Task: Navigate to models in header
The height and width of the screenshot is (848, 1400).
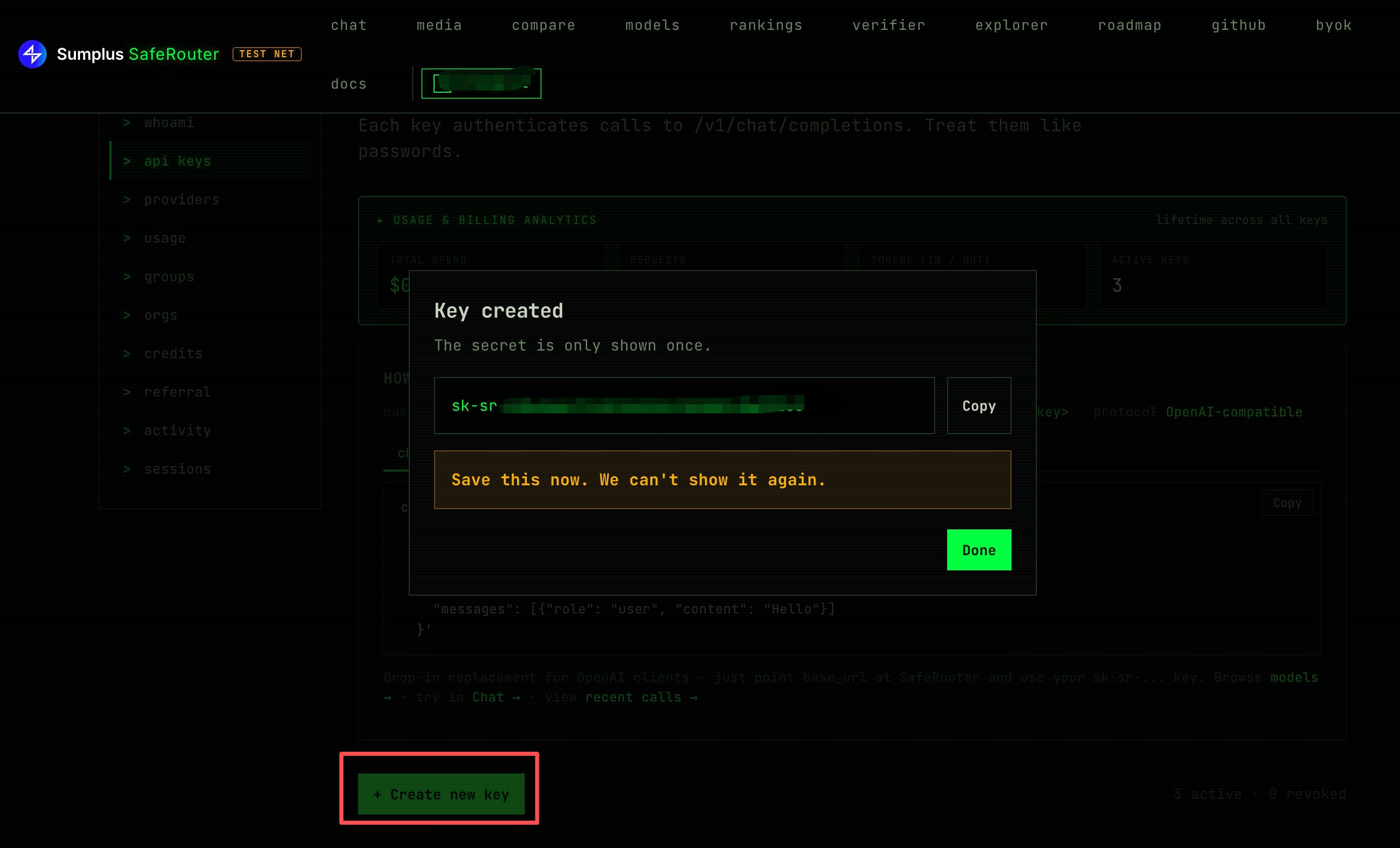Action: pyautogui.click(x=652, y=25)
